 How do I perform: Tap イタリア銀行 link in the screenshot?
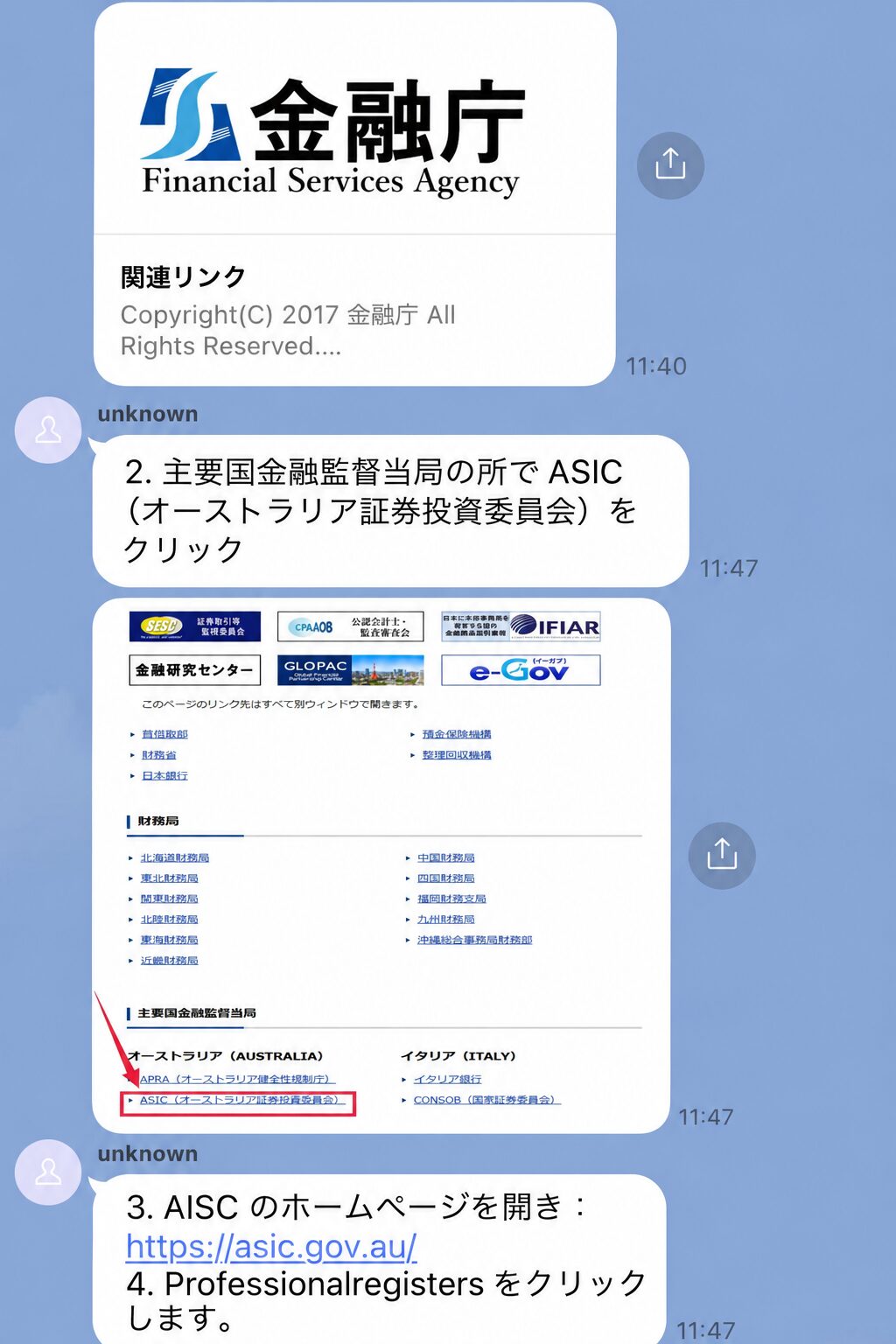pyautogui.click(x=447, y=1080)
